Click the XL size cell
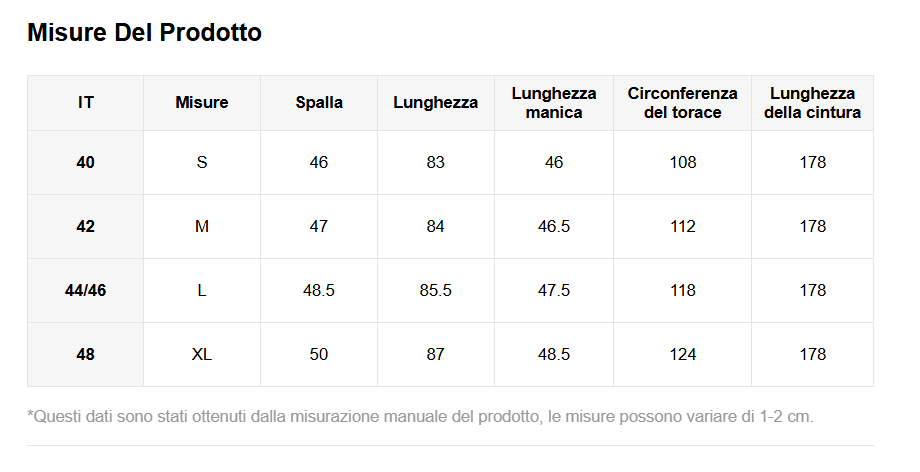This screenshot has height=472, width=920. point(202,354)
